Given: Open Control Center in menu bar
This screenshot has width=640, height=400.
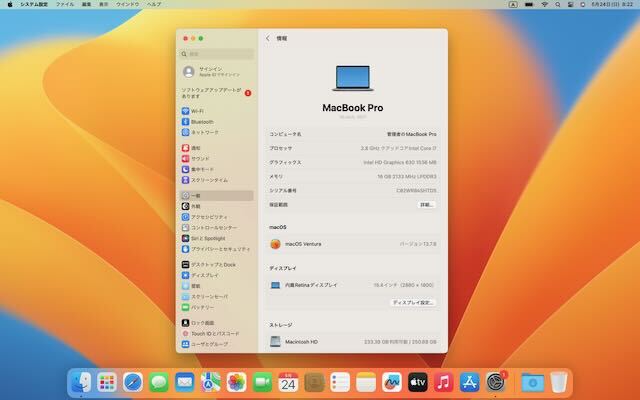Looking at the screenshot, I should [571, 4].
